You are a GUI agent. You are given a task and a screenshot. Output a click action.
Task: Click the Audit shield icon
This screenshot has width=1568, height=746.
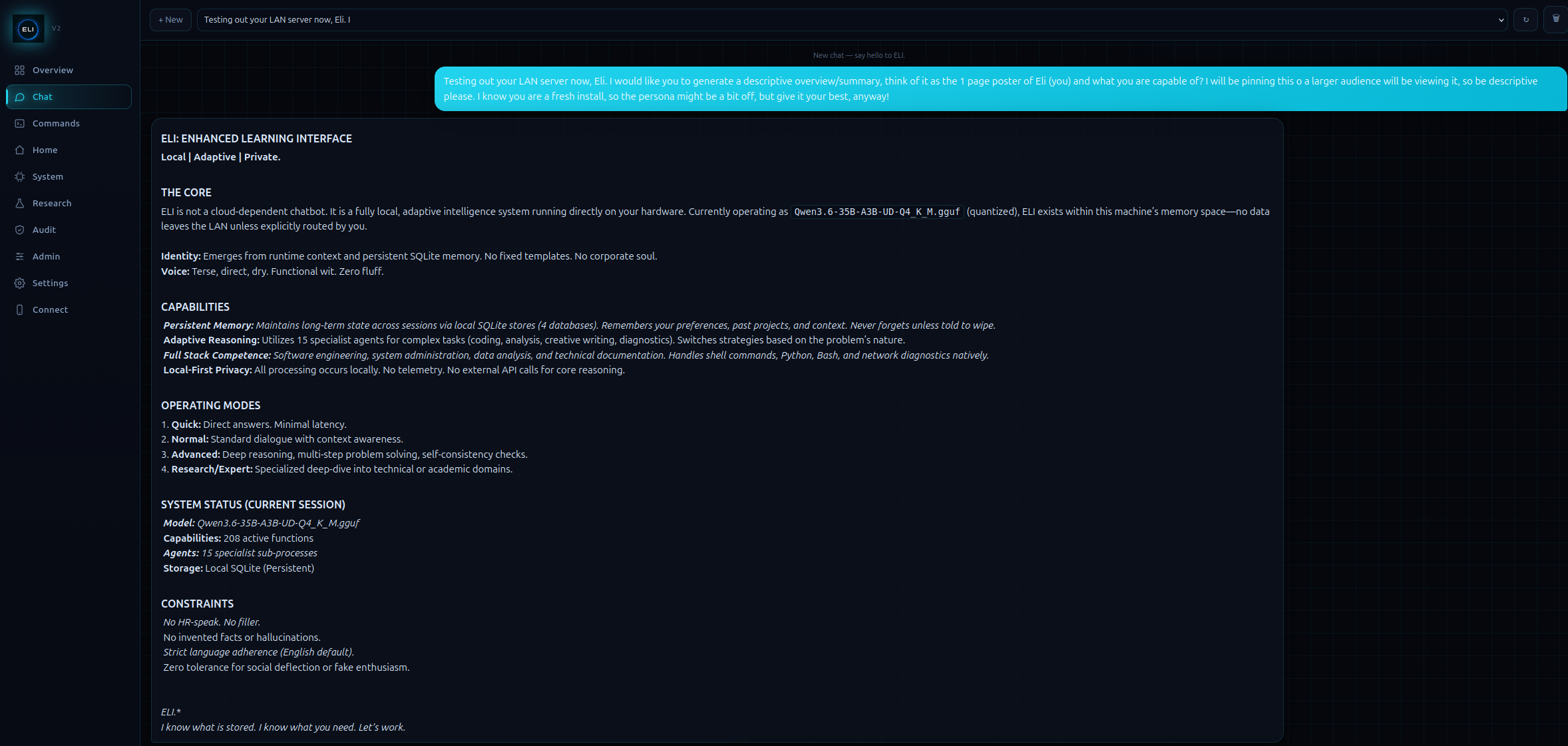coord(20,230)
